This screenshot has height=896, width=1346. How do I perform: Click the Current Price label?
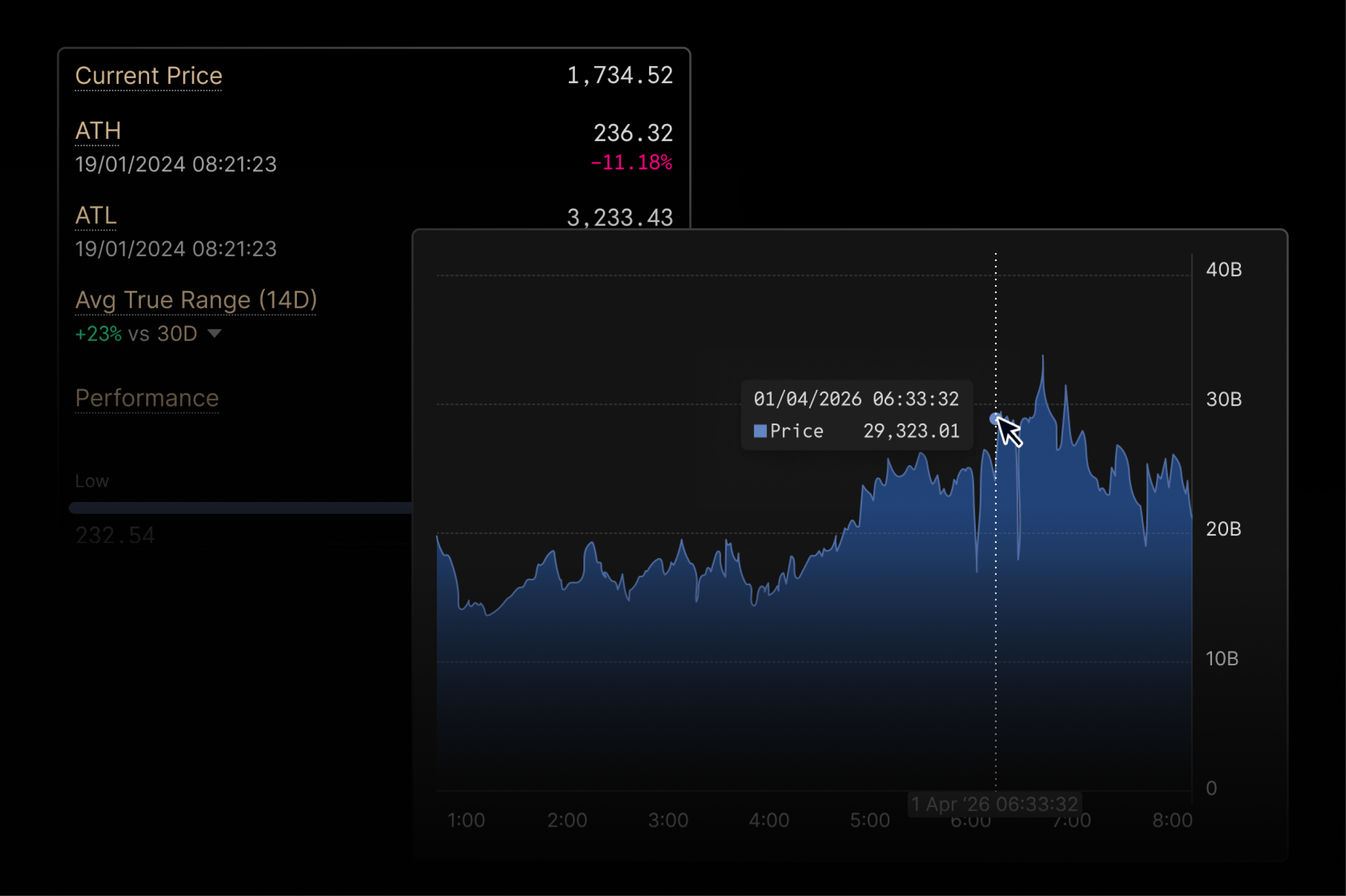click(148, 75)
